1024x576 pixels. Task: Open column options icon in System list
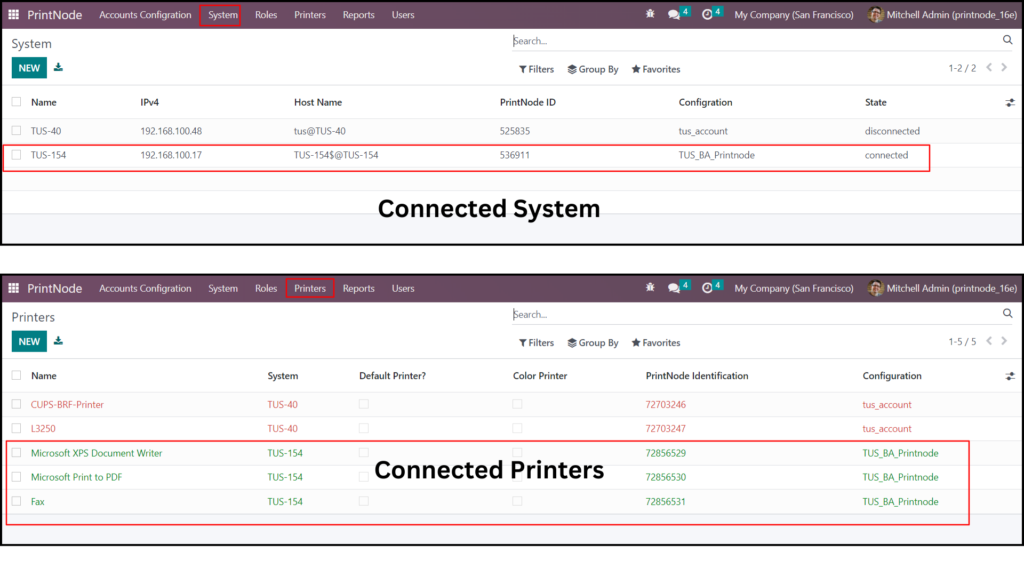coord(1010,103)
